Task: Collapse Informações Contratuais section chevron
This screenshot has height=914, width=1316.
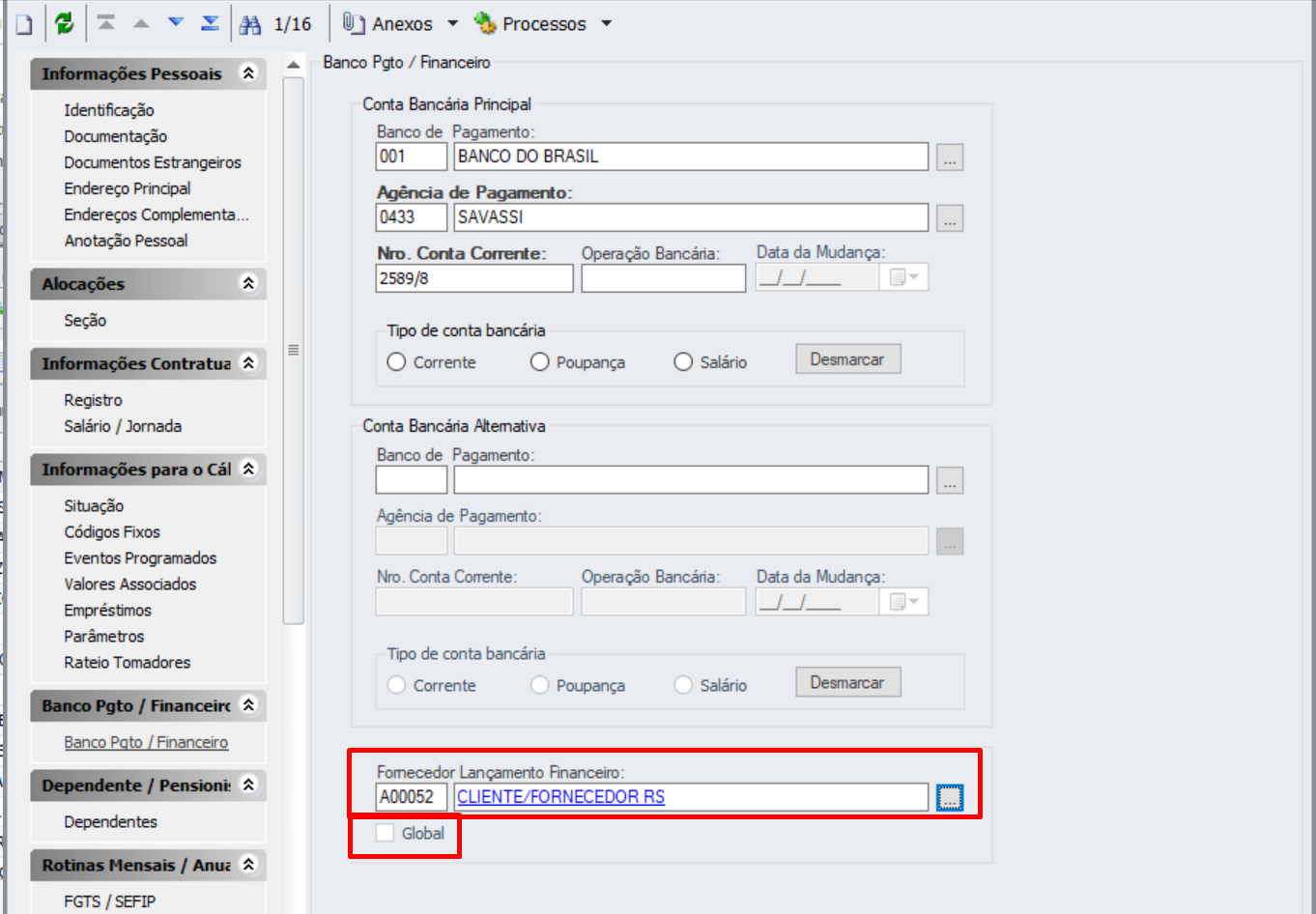Action: [x=248, y=362]
